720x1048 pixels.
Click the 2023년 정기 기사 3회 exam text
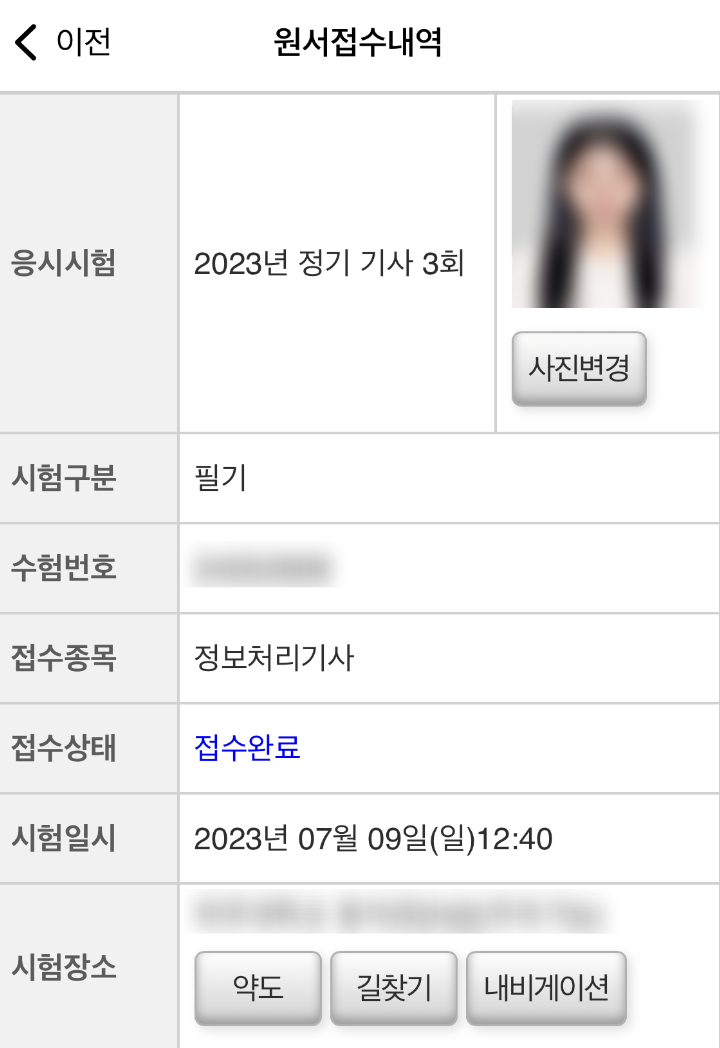click(329, 263)
